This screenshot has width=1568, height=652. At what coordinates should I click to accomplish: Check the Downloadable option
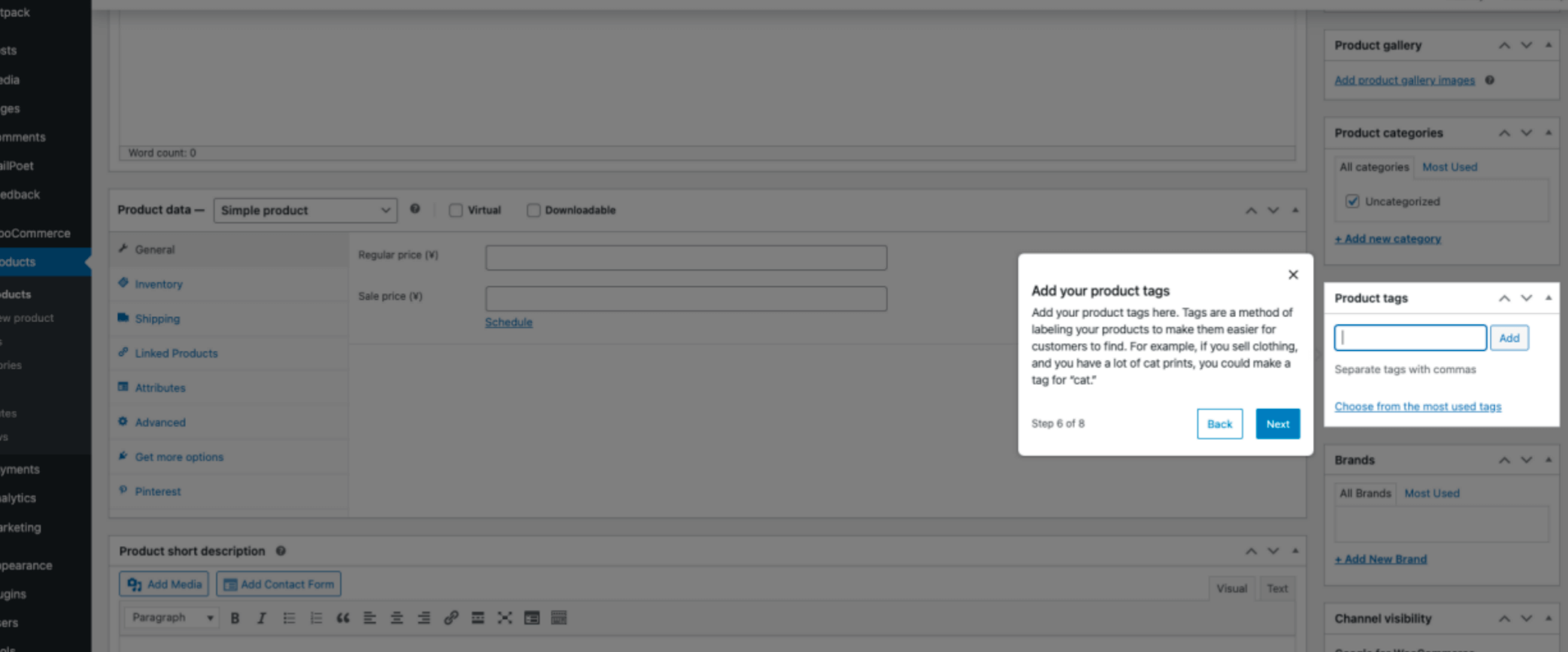[533, 210]
